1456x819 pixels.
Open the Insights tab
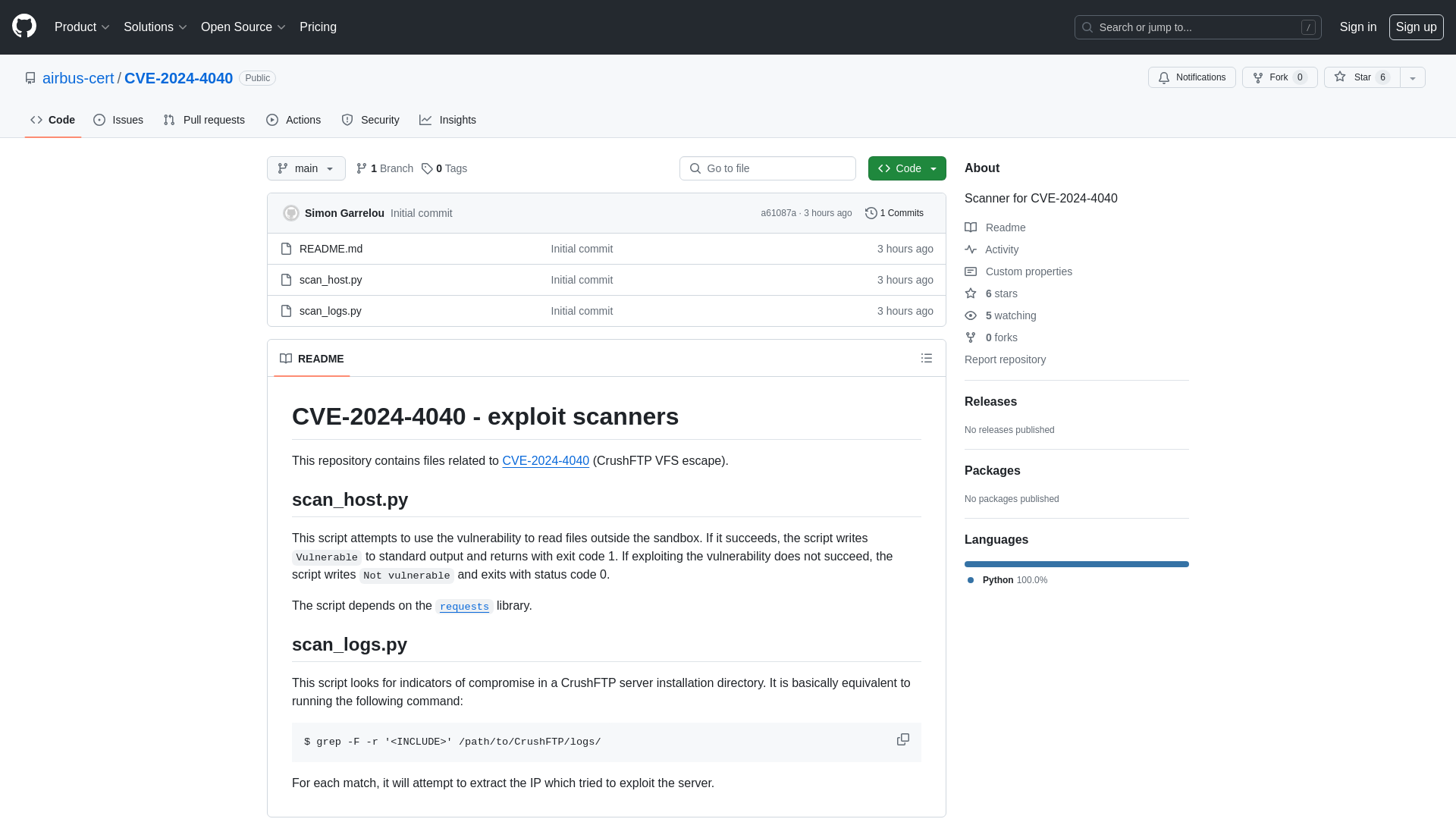(x=448, y=120)
